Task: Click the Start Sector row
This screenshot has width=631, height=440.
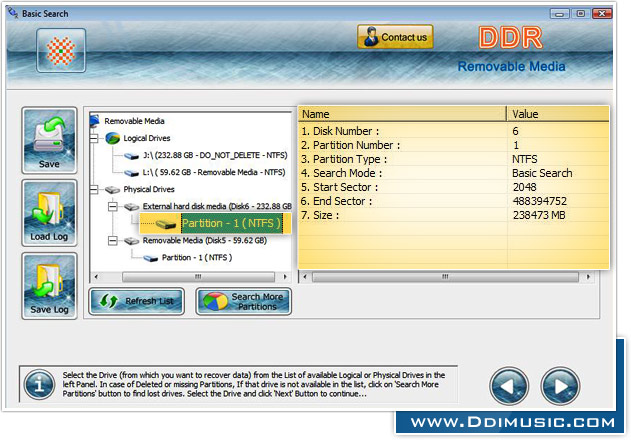Action: tap(454, 187)
